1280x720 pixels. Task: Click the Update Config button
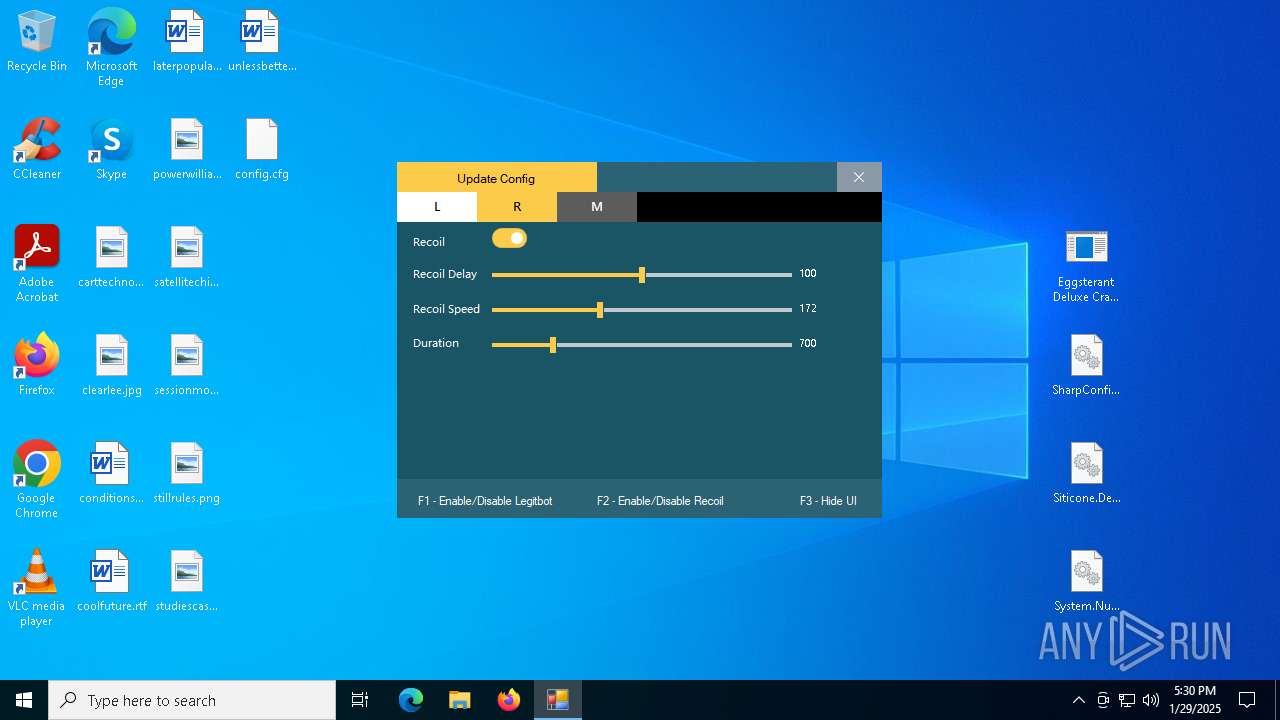[x=497, y=178]
